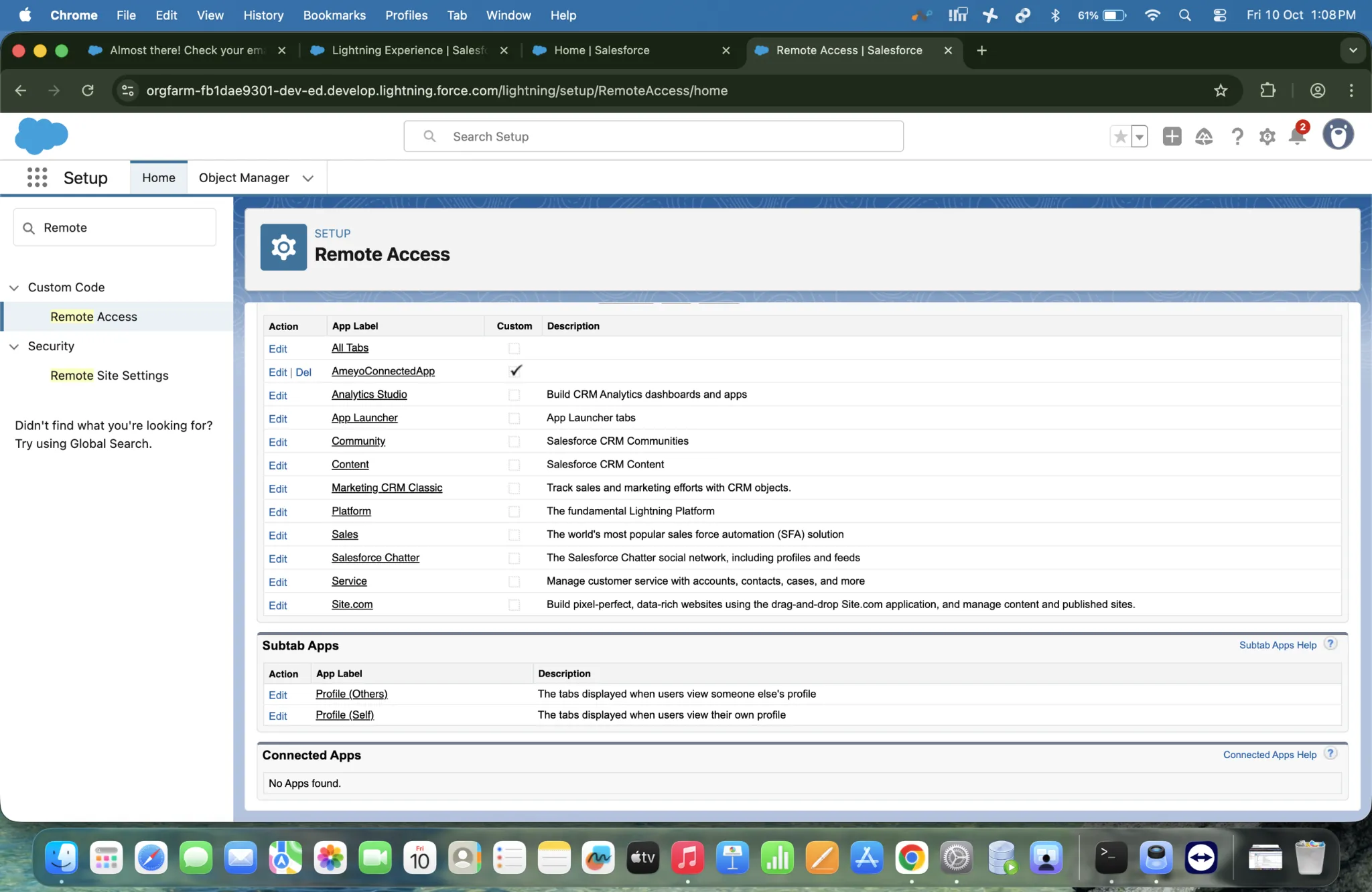
Task: Toggle Custom checkbox for Analytics Studio
Action: tap(514, 395)
